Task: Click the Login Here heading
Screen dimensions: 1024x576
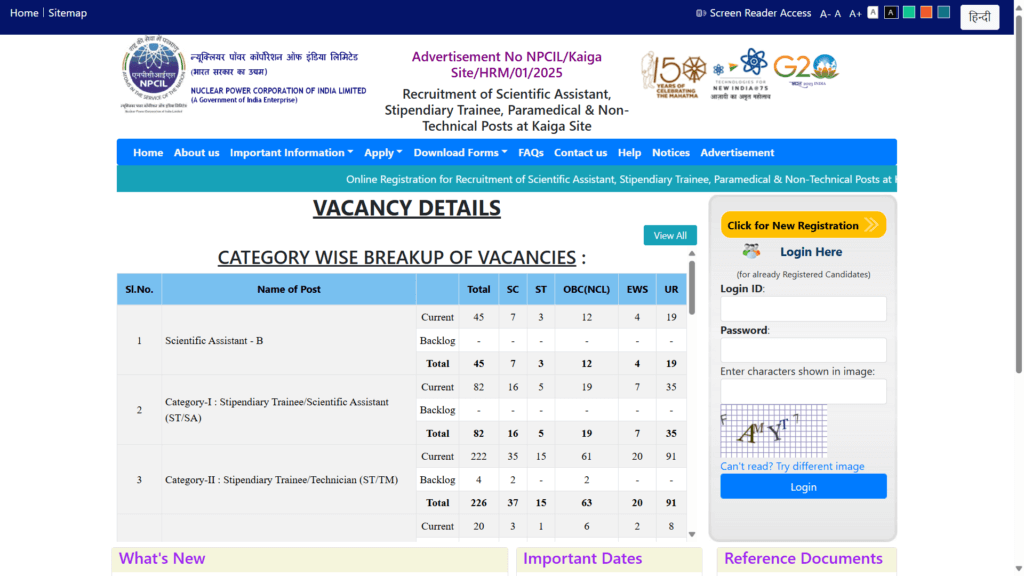Action: point(811,251)
